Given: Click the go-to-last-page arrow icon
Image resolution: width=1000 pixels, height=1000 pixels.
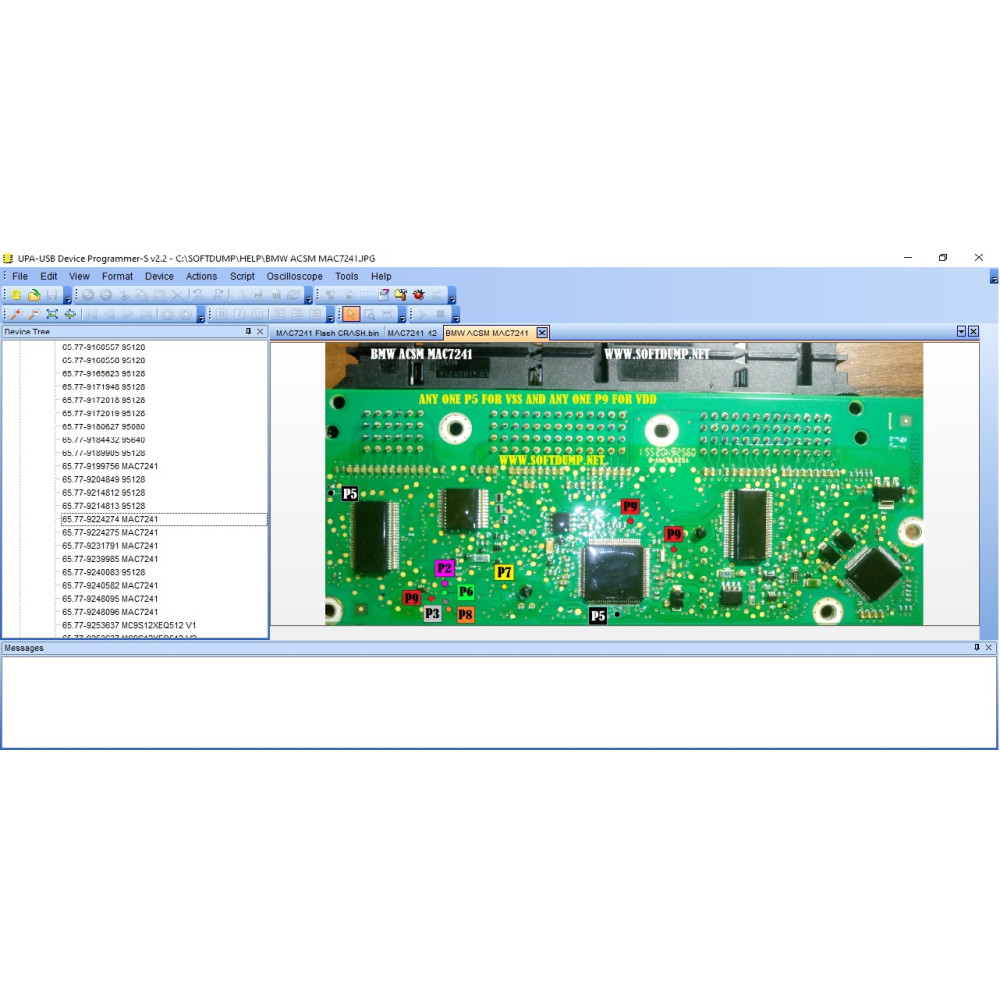Looking at the screenshot, I should click(x=146, y=314).
